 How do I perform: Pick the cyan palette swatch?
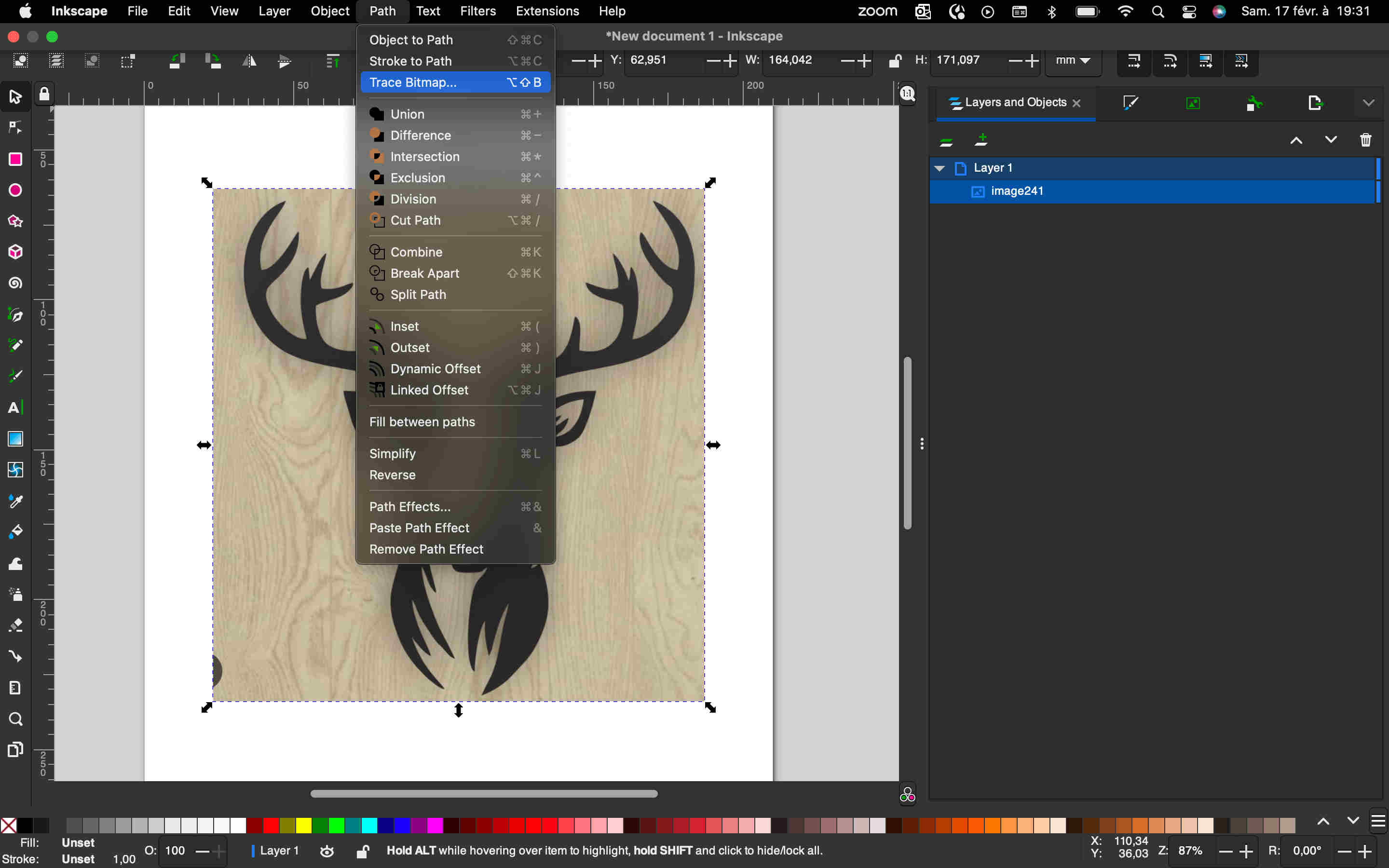[369, 826]
